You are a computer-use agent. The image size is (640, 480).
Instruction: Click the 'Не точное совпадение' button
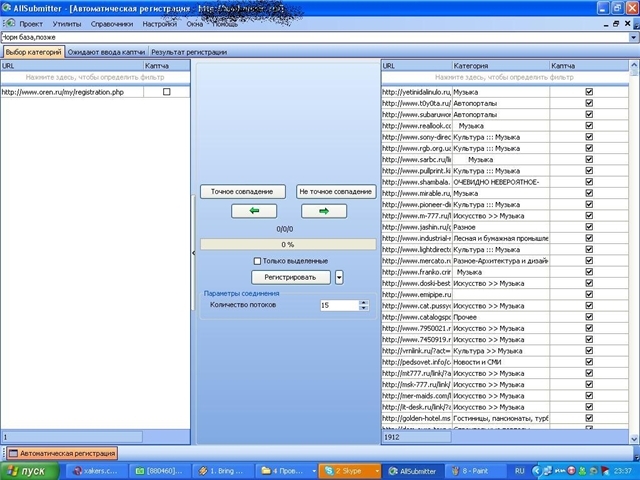click(x=336, y=191)
